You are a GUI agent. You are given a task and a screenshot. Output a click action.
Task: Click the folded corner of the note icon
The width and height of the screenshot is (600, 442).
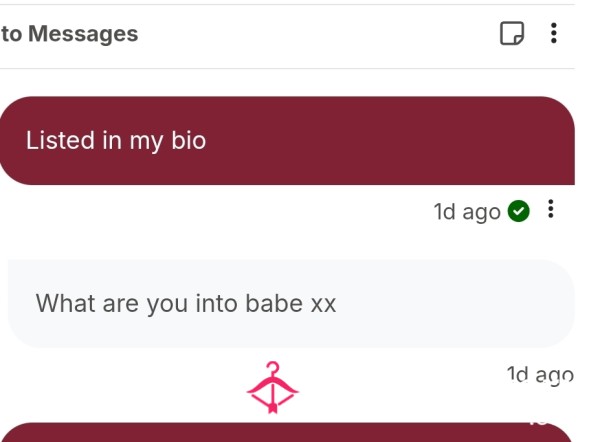[x=518, y=39]
